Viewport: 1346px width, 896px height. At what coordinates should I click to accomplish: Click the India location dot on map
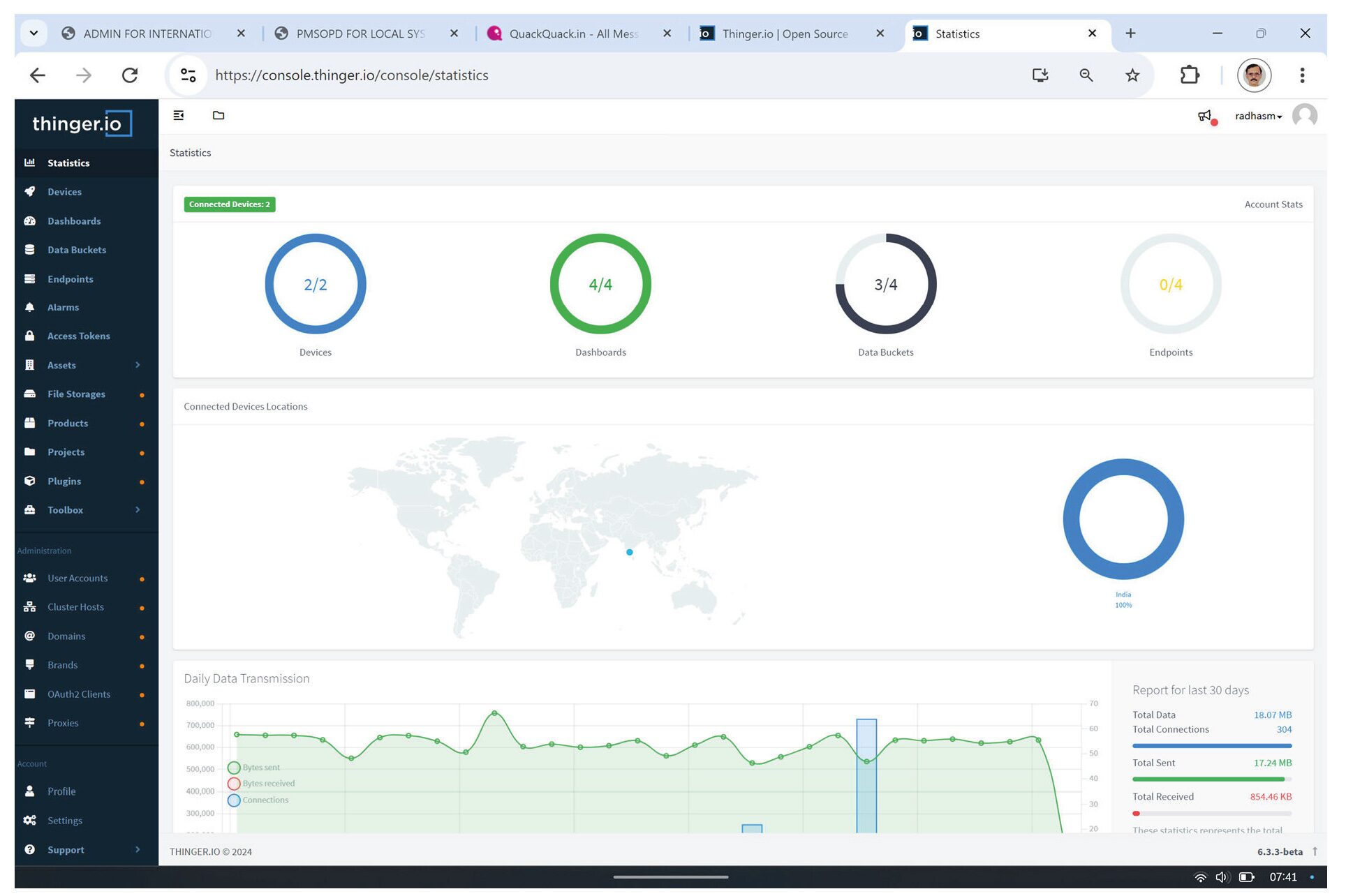click(630, 553)
